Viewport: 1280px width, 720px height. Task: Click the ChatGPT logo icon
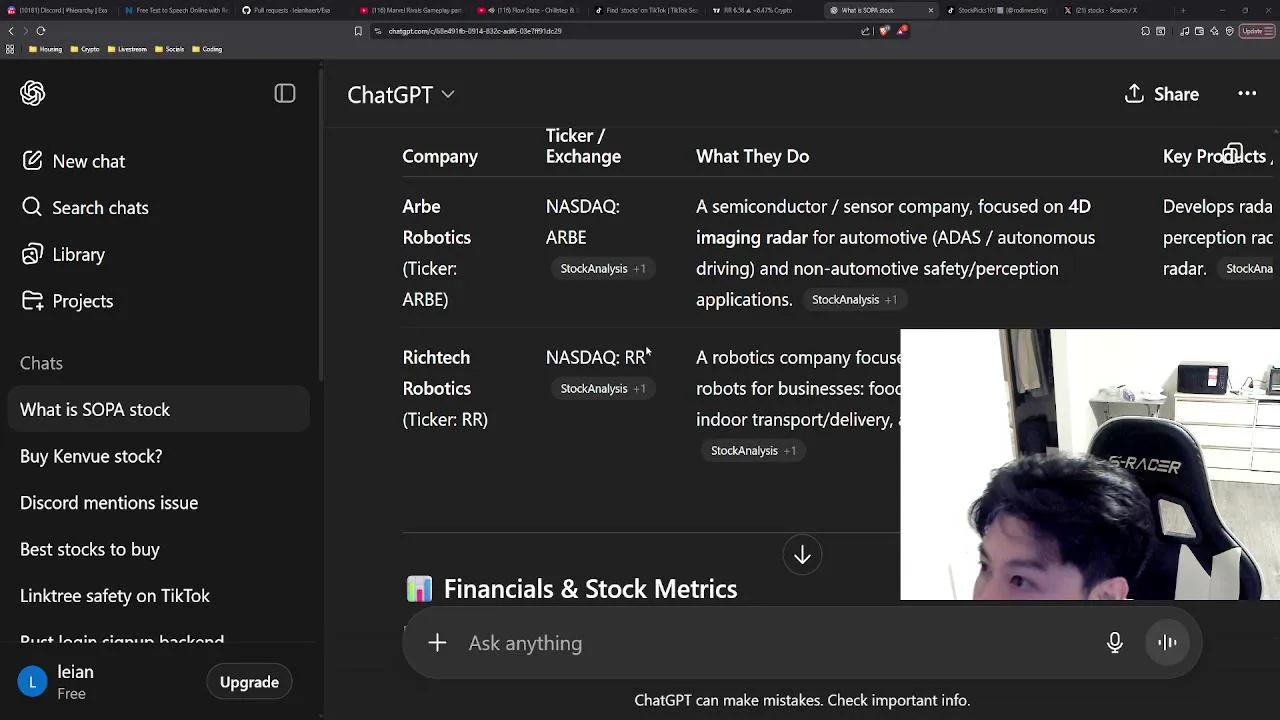pos(33,94)
